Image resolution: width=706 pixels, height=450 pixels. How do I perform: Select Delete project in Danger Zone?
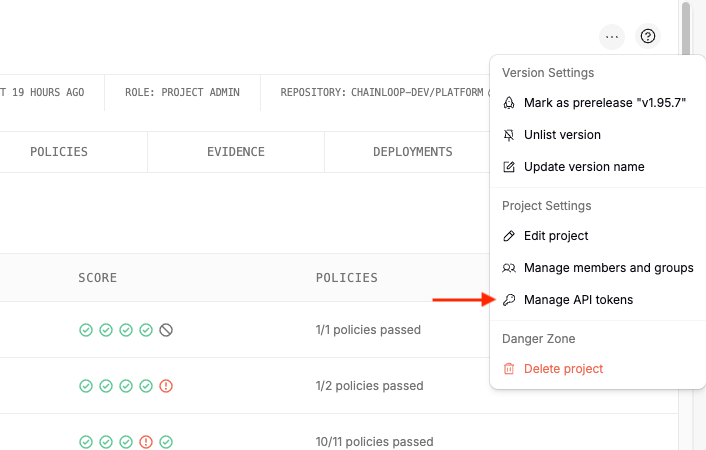[x=597, y=369]
